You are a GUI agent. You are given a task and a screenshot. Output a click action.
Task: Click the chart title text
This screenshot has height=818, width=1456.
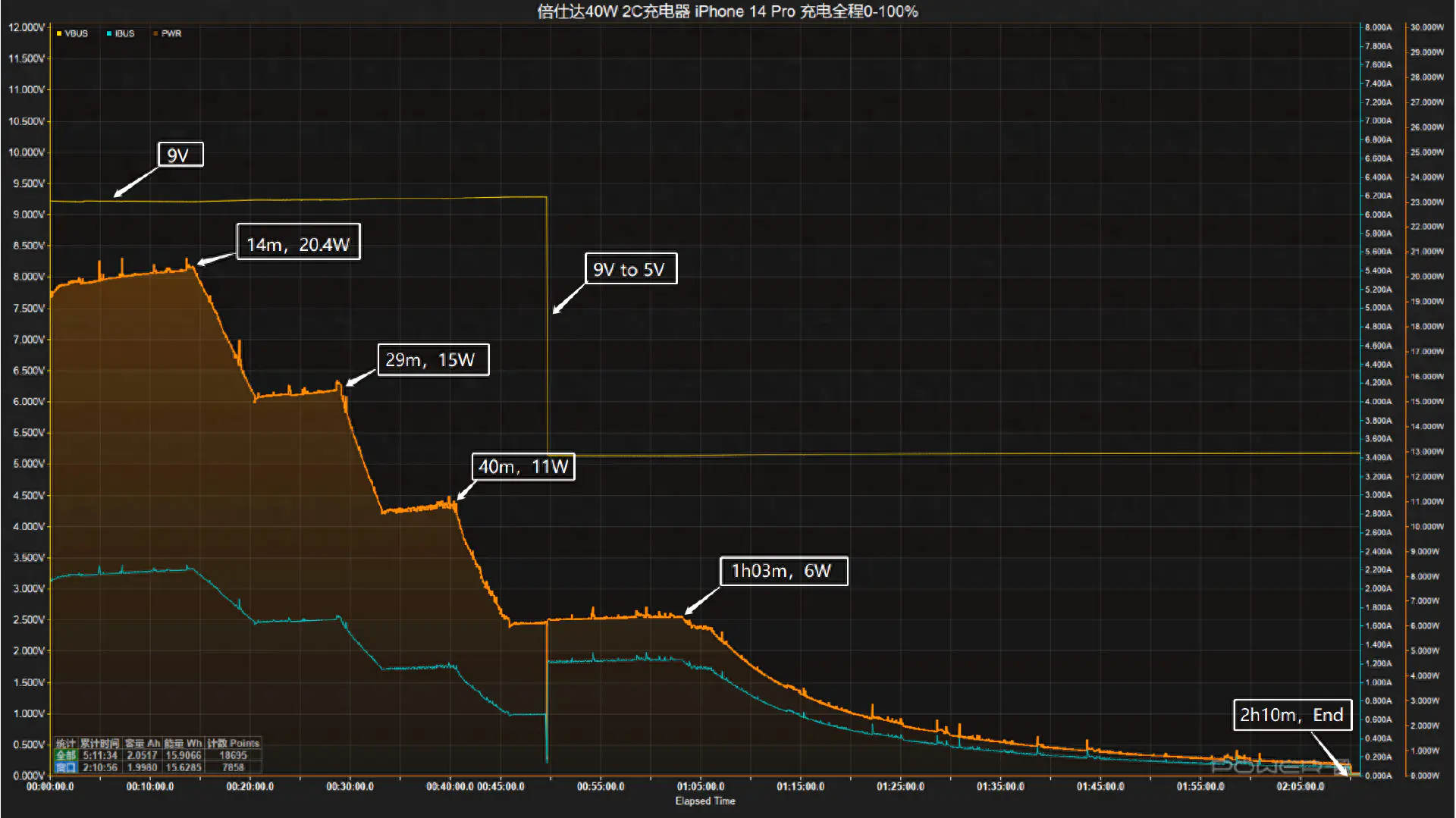(x=728, y=11)
